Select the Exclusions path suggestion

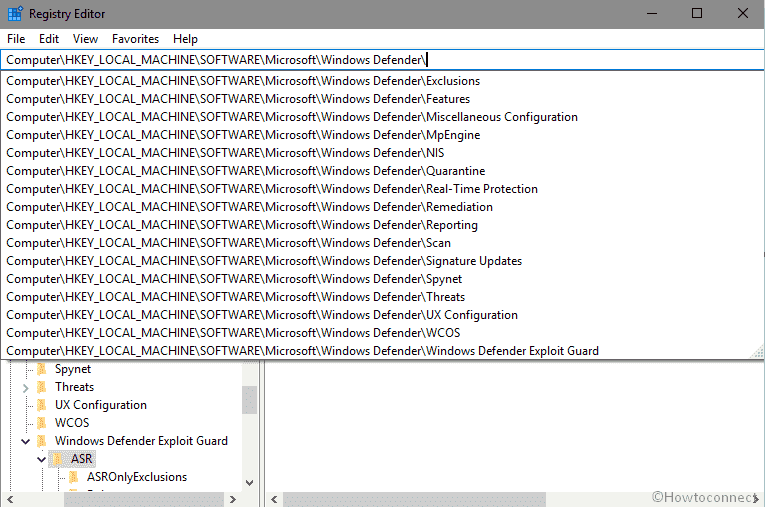[382, 81]
